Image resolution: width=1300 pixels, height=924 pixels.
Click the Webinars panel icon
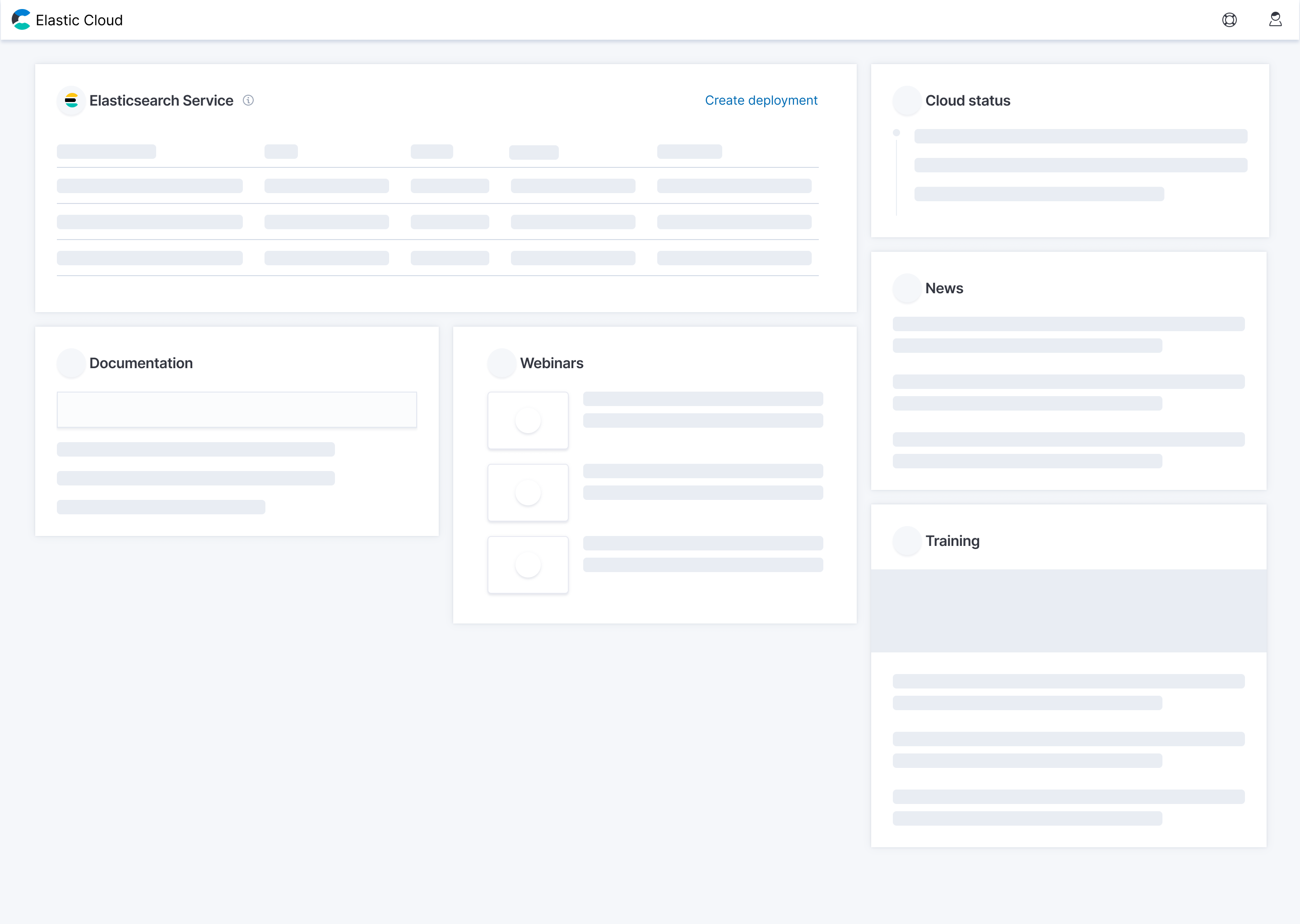[x=501, y=363]
